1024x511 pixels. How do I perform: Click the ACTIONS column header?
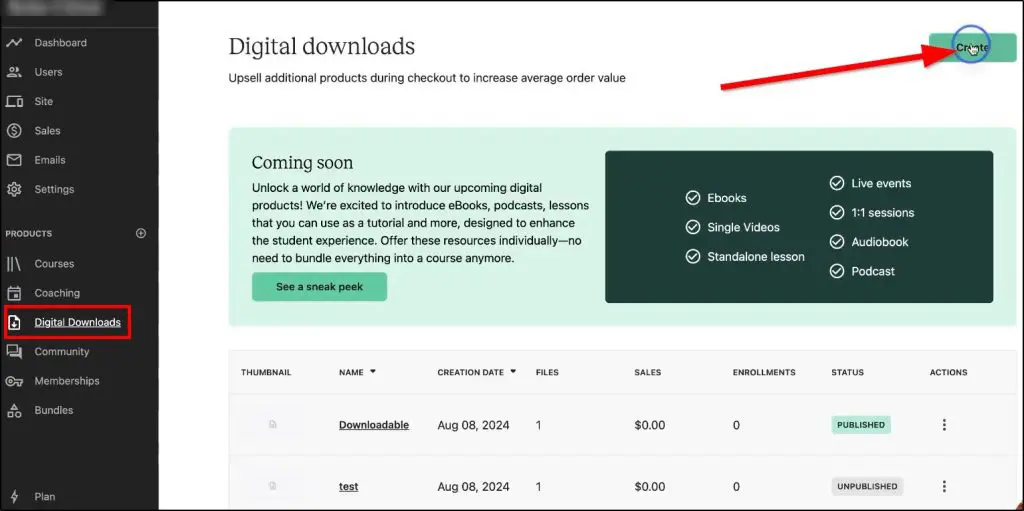948,372
